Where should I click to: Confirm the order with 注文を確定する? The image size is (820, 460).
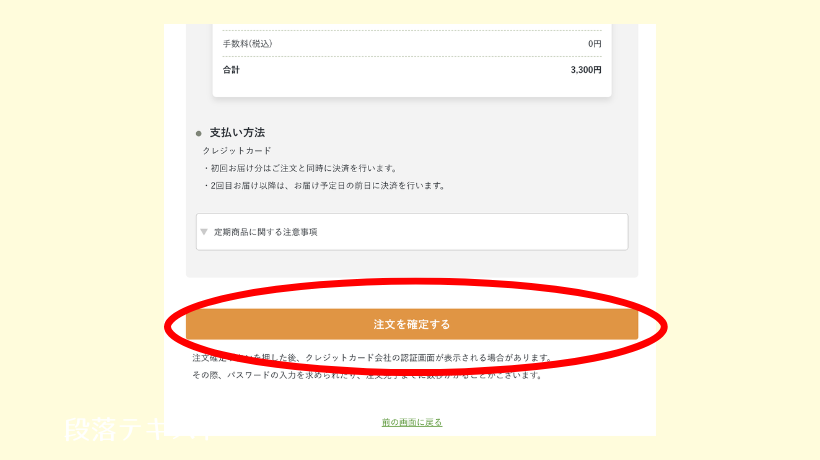pos(412,324)
